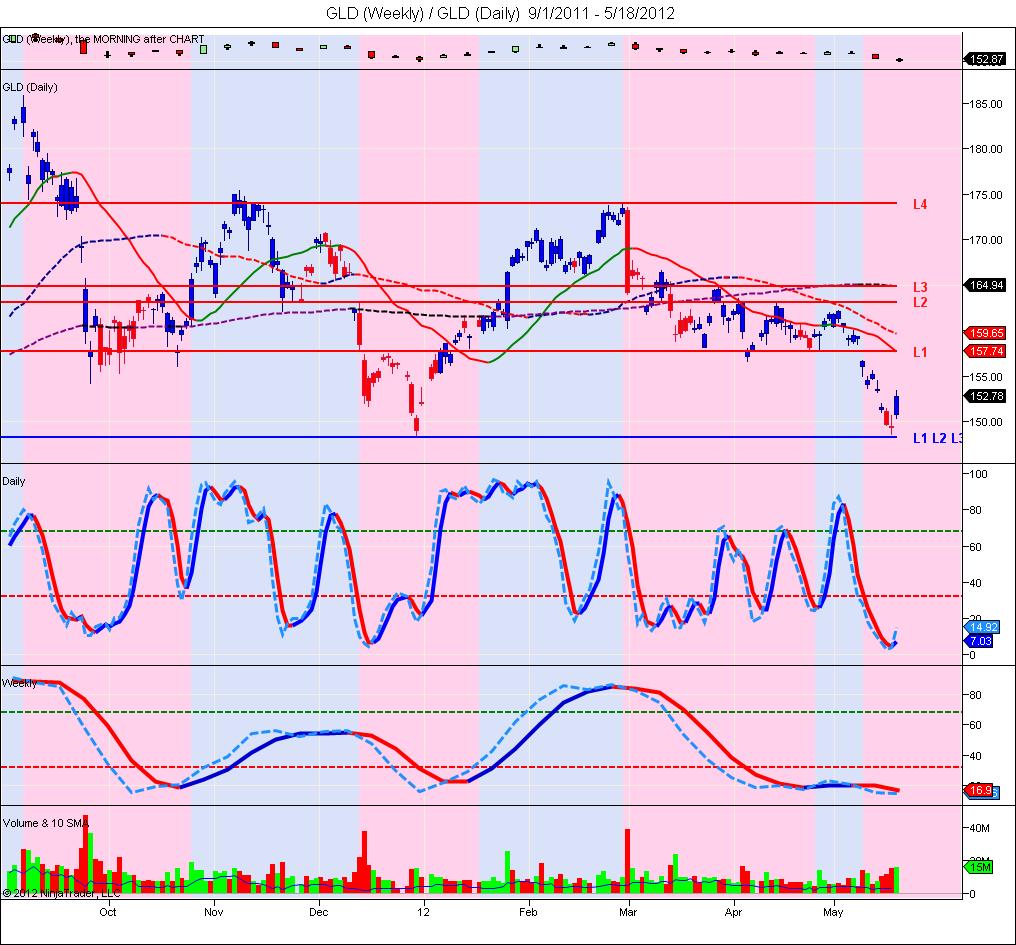Click the GLD (Daily) panel label
The height and width of the screenshot is (945, 1016).
(x=30, y=87)
